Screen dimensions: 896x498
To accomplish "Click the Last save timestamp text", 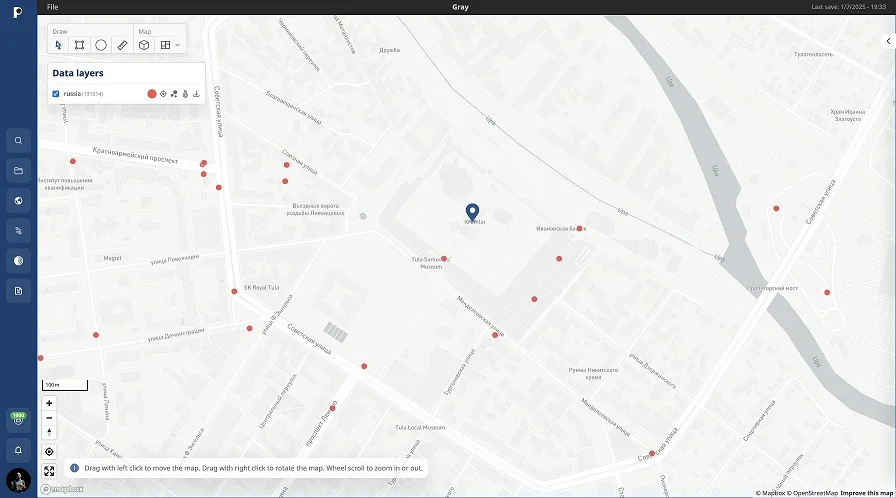I will tap(849, 7).
